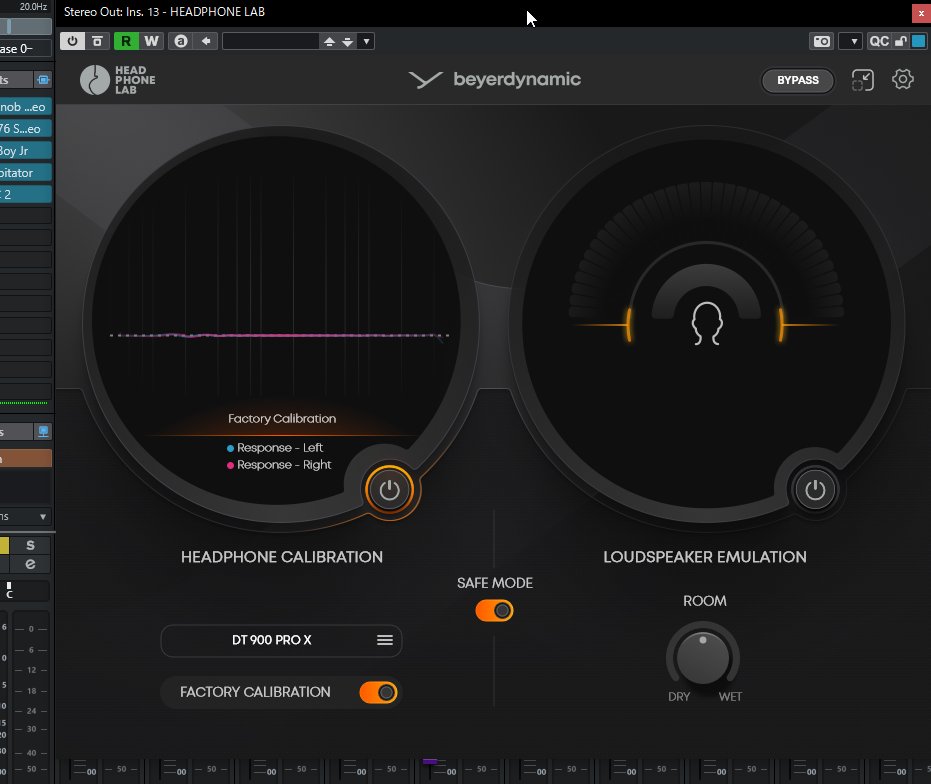Screen dimensions: 931x784
Task: Disable the Safe Mode switch
Action: pyautogui.click(x=494, y=611)
